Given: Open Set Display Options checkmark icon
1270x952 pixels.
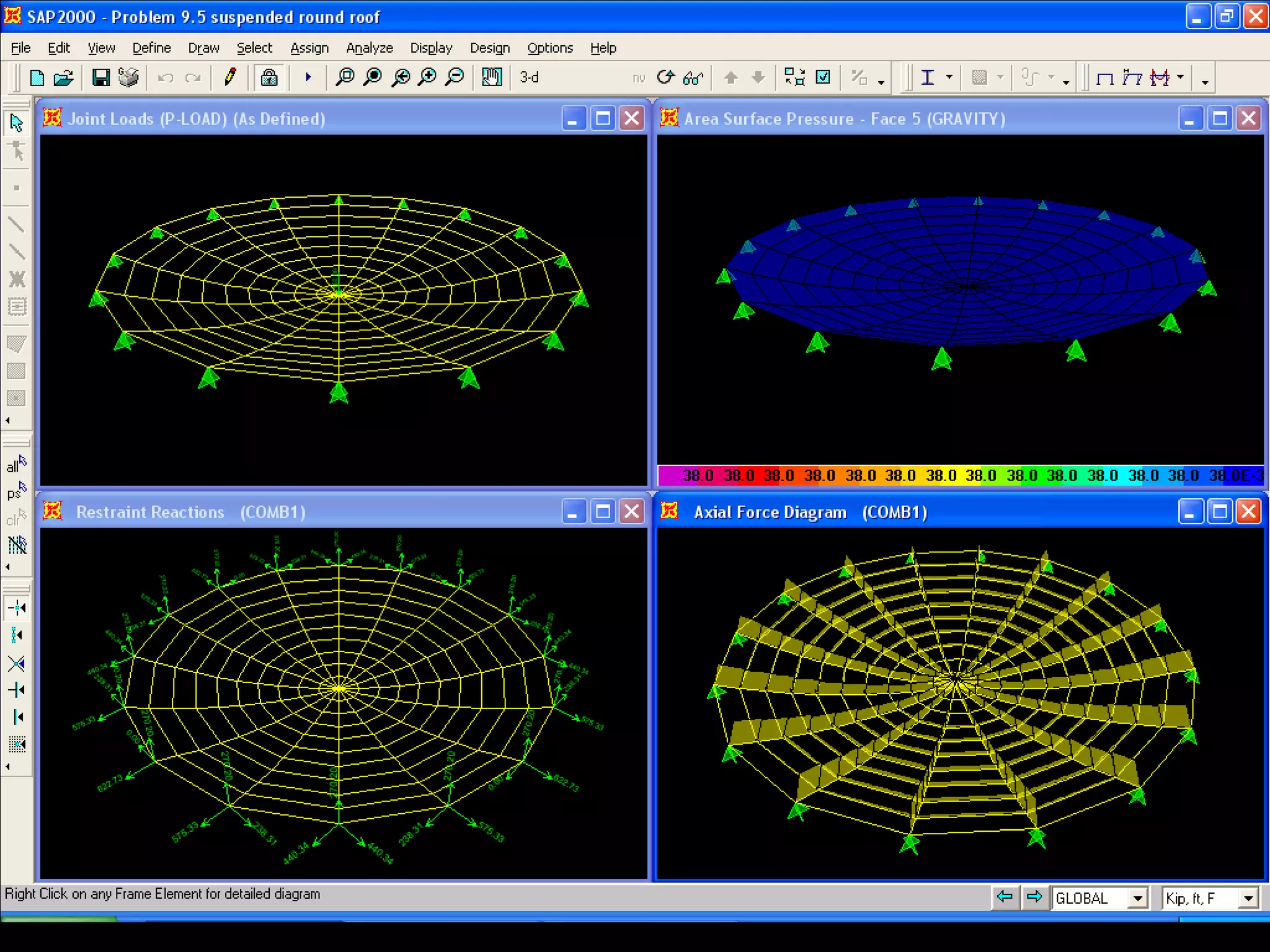Looking at the screenshot, I should tap(823, 77).
